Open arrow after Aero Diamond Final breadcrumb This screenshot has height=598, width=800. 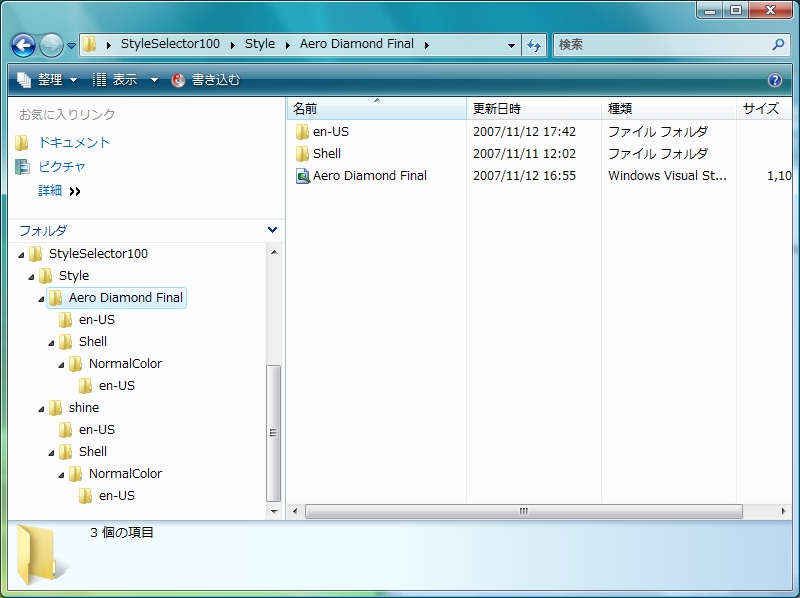427,45
